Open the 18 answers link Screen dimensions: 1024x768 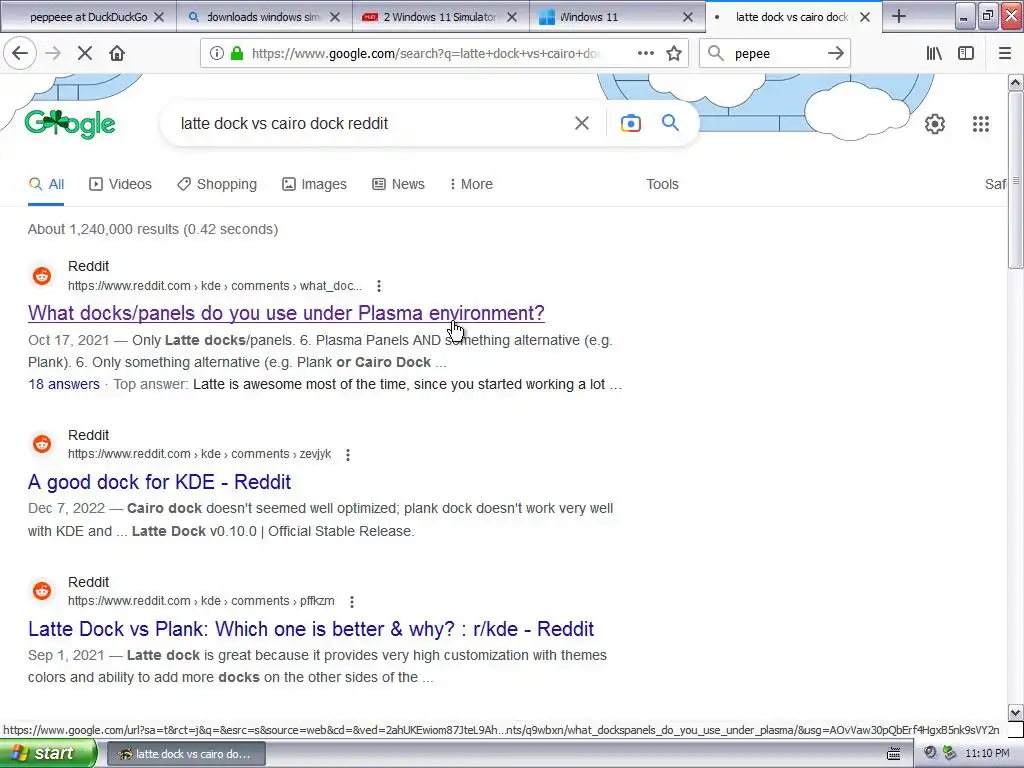coord(64,384)
